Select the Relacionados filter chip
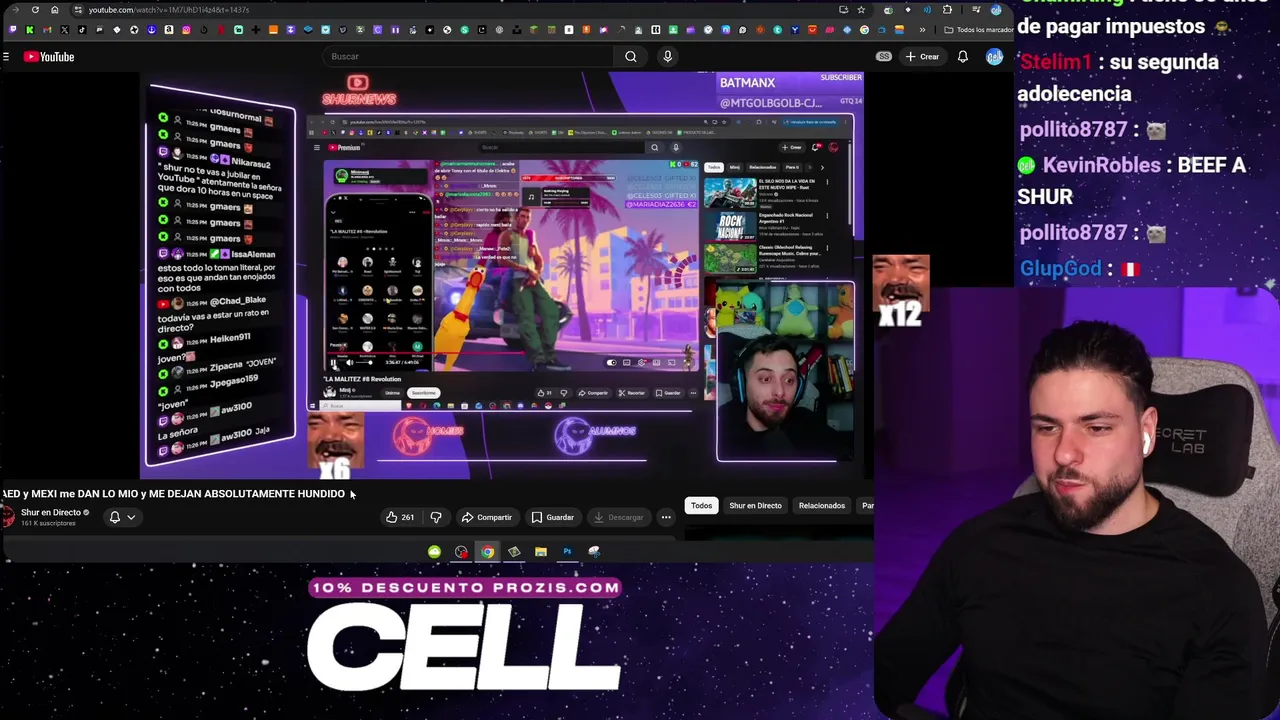This screenshot has height=720, width=1280. [822, 506]
